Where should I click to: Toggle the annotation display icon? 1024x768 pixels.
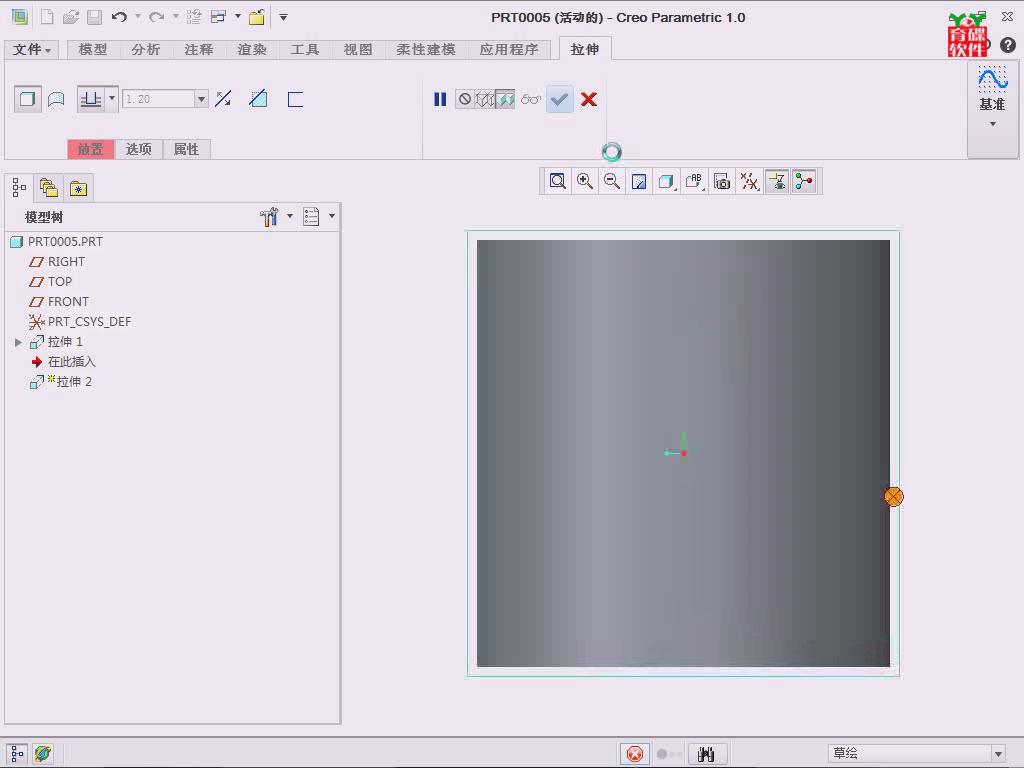pyautogui.click(x=777, y=181)
